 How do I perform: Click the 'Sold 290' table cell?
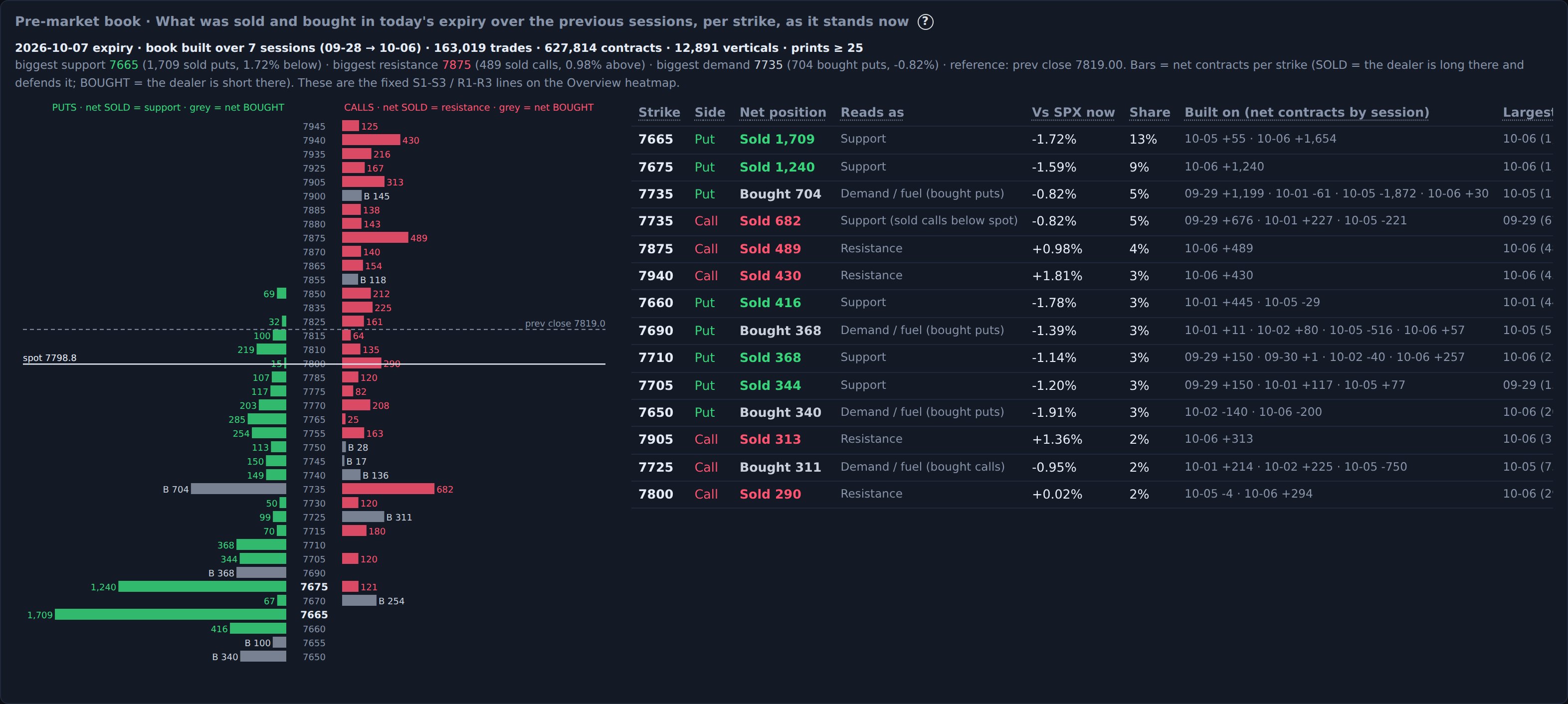pos(770,494)
